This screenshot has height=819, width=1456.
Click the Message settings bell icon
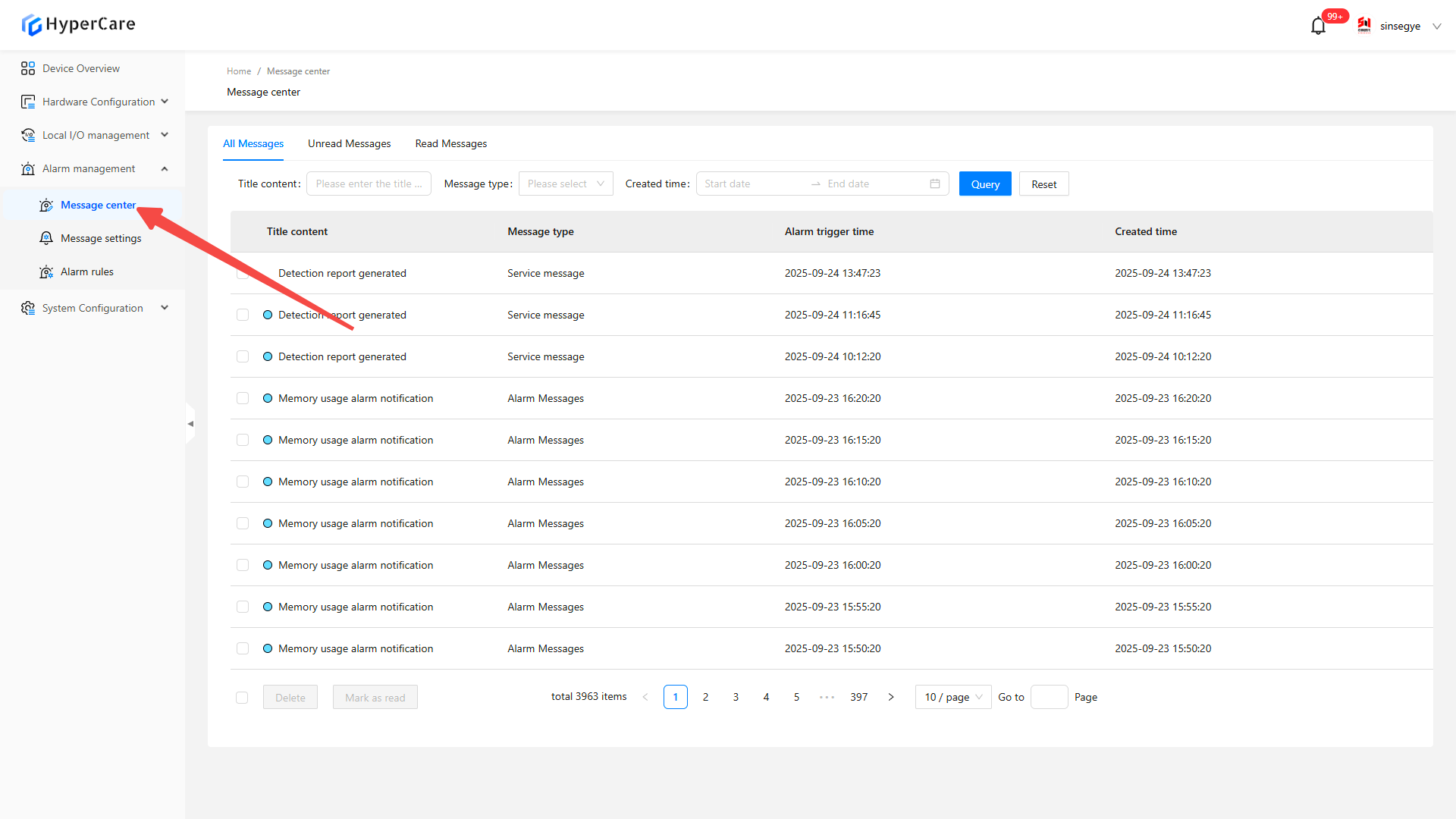[46, 238]
